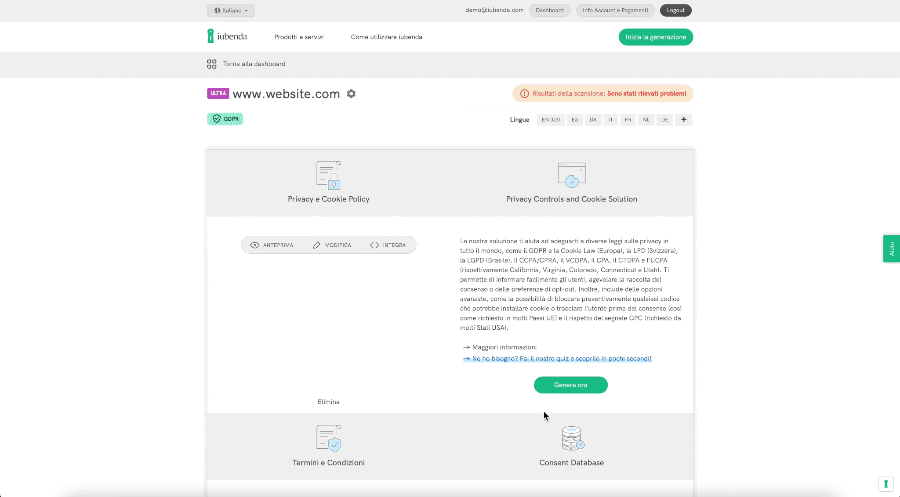Select the ES language tab
The width and height of the screenshot is (900, 497).
[x=574, y=120]
